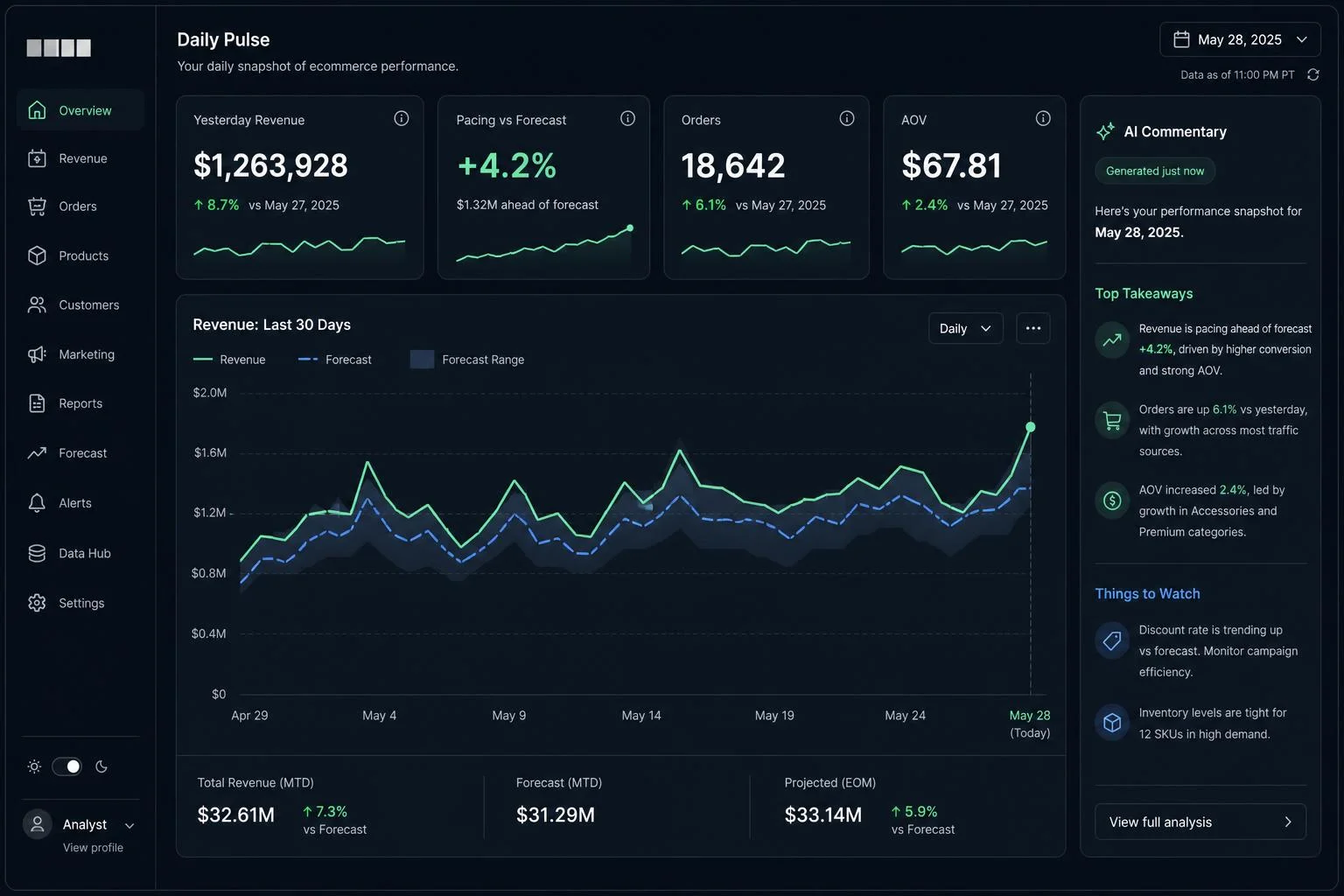Viewport: 1344px width, 896px height.
Task: Click the cart icon beside orders takeaway
Action: click(1112, 421)
